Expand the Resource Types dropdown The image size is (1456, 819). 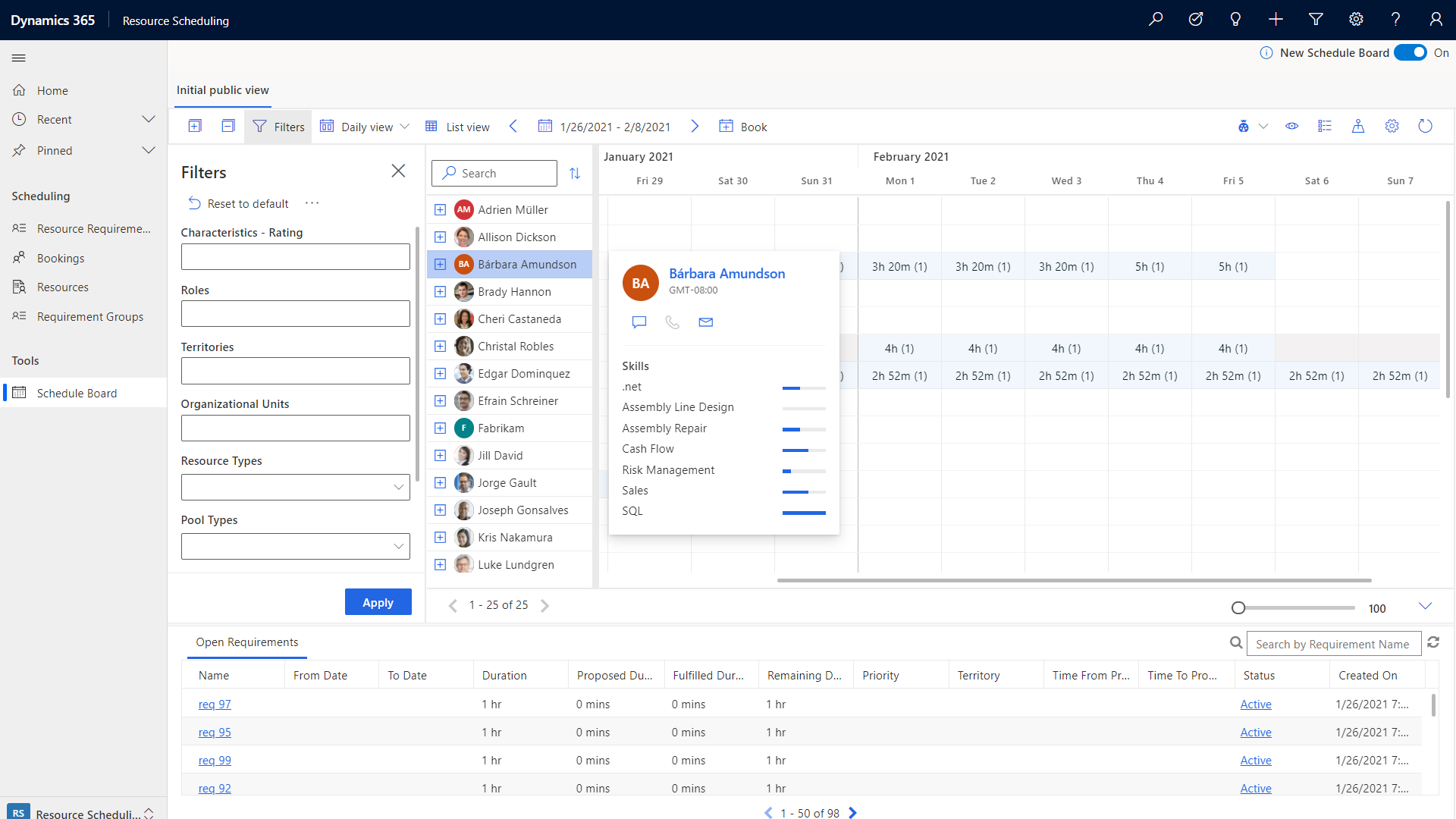399,486
